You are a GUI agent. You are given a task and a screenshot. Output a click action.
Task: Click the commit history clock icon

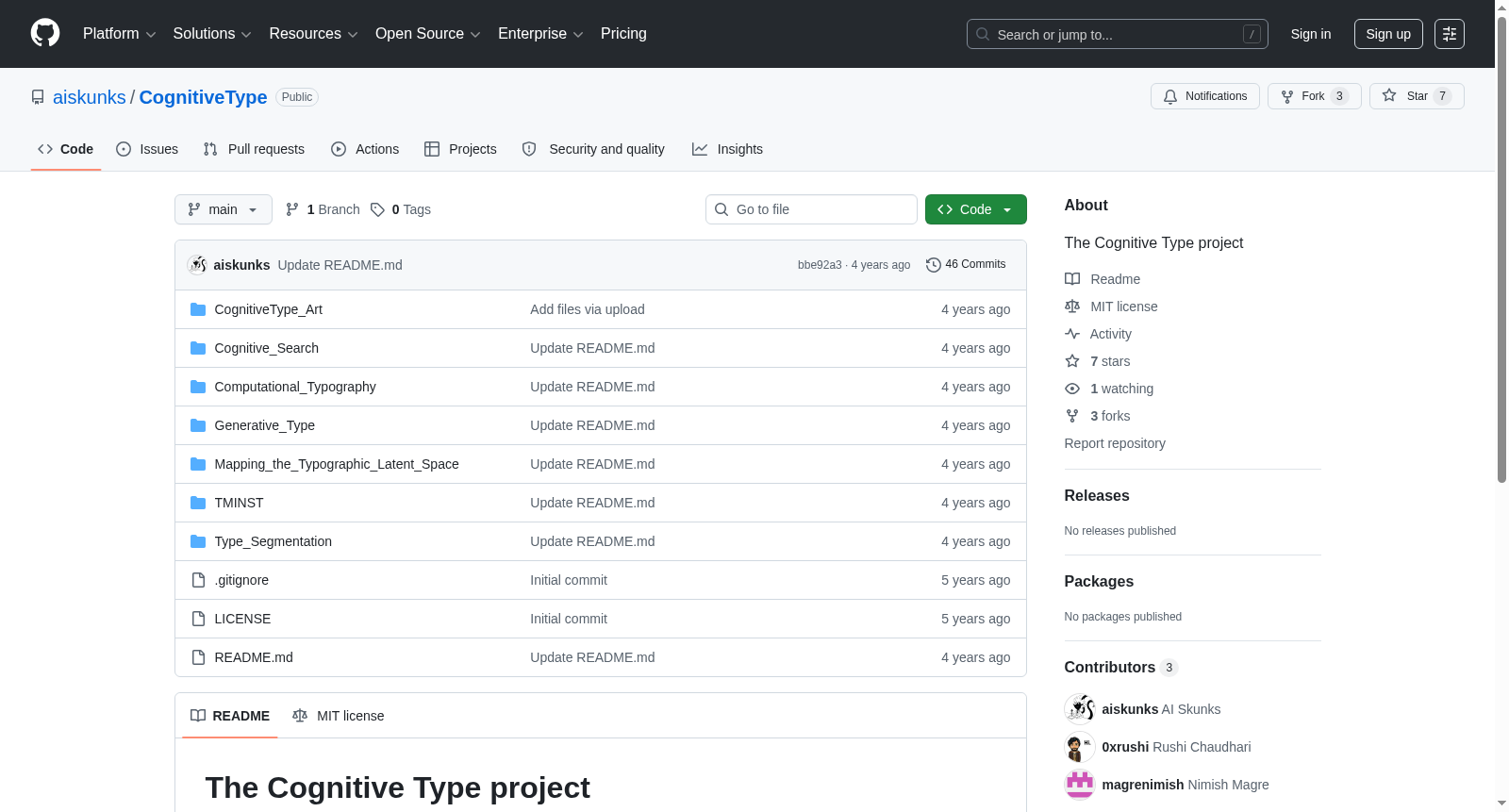point(934,265)
